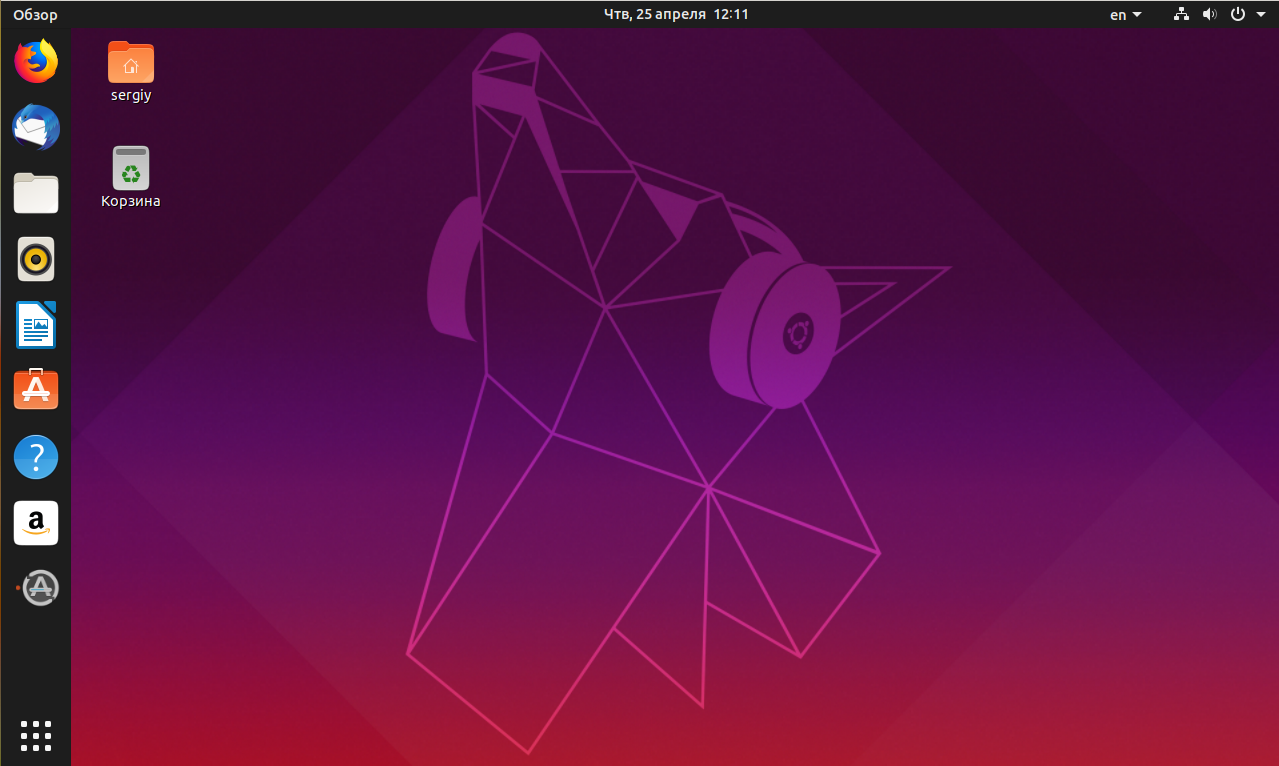
Task: Click the network status icon
Action: point(1181,14)
